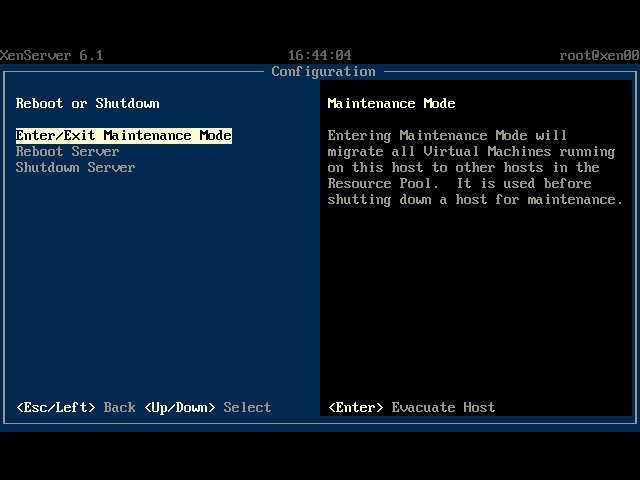Click the Esc/Left Back hint
Image resolution: width=640 pixels, height=480 pixels.
76,407
